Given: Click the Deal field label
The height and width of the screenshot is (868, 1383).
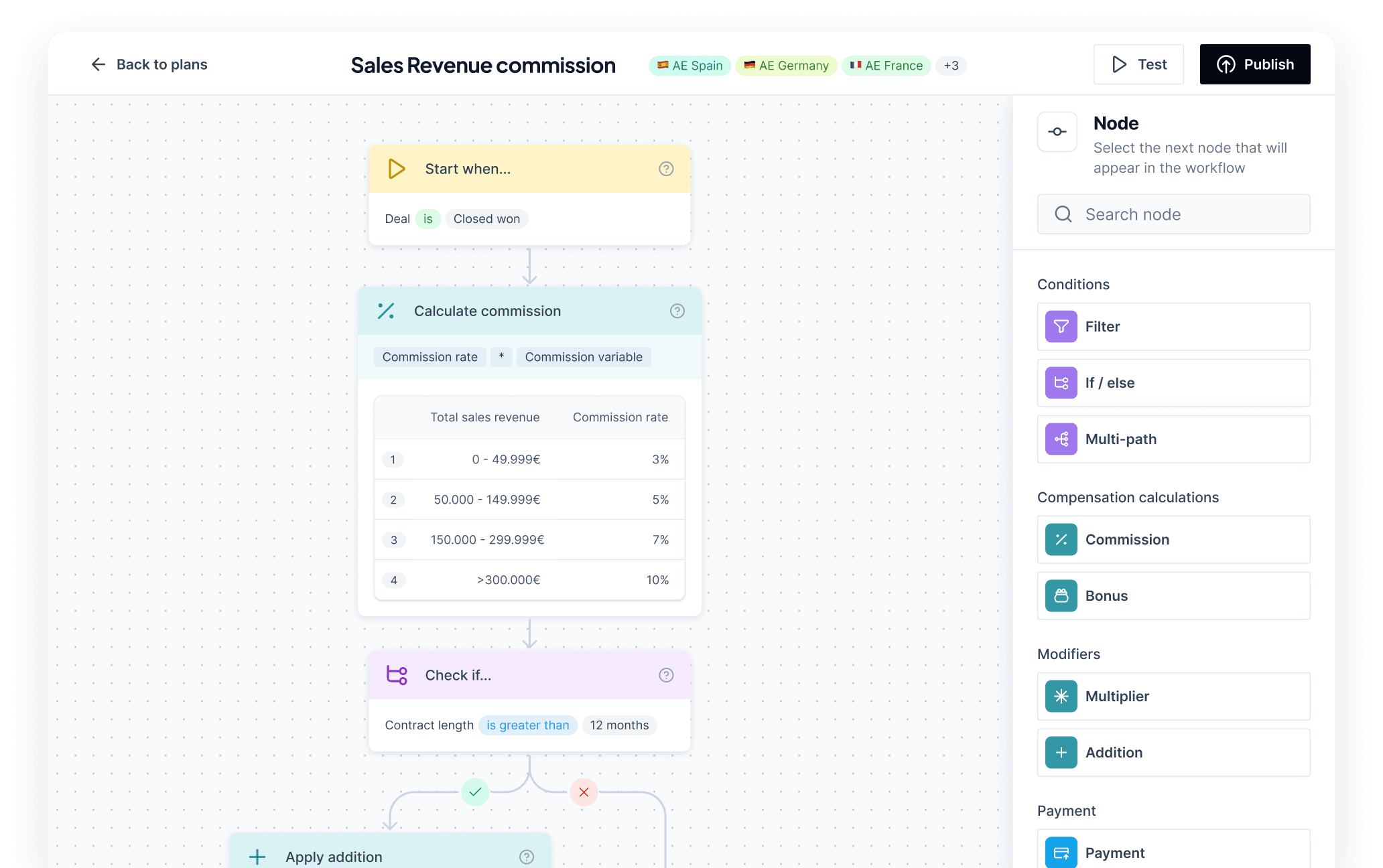Looking at the screenshot, I should [x=397, y=219].
